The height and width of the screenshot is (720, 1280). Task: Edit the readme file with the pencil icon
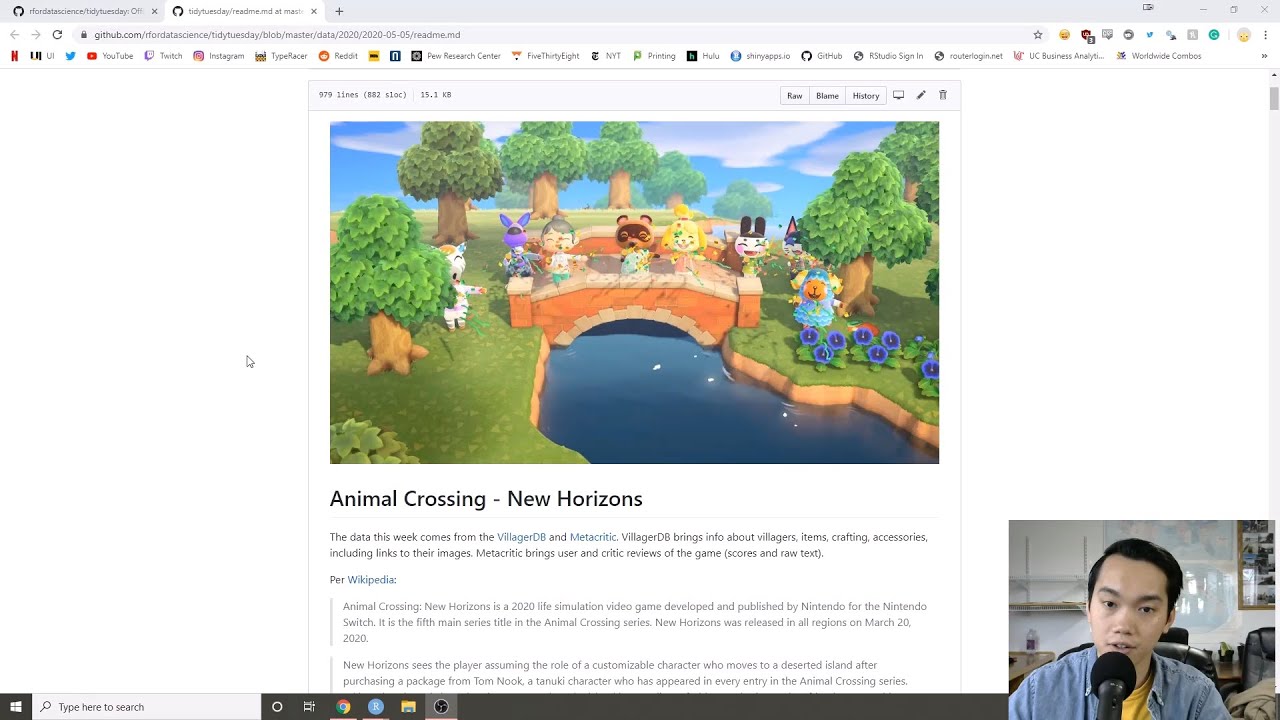[x=921, y=95]
